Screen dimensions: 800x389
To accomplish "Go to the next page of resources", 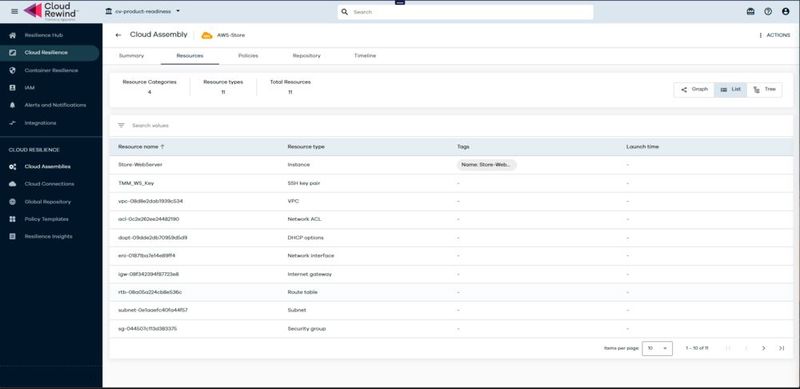I will (763, 348).
